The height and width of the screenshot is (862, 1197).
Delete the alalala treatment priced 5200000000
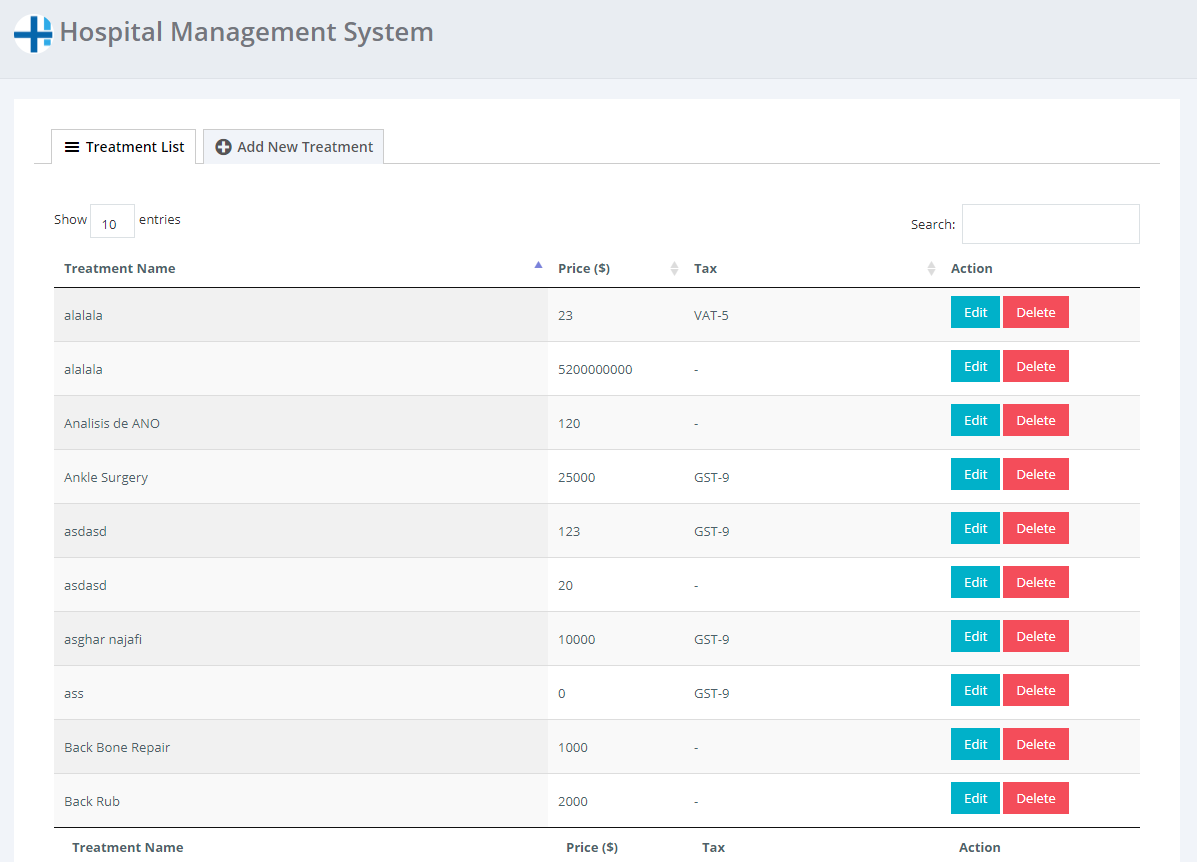[x=1035, y=366]
